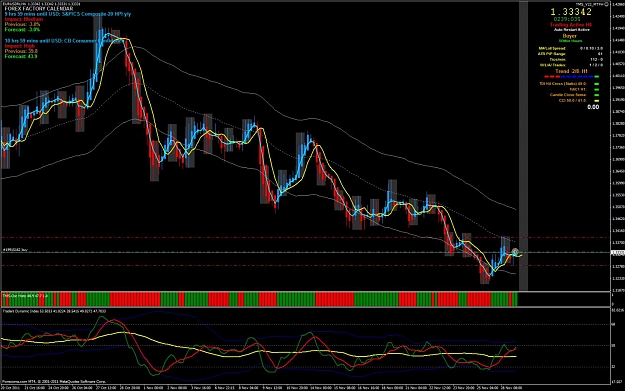Screen dimensions: 625x391
Task: Click the 'Previous: 39.8' text
Action: 21,51
